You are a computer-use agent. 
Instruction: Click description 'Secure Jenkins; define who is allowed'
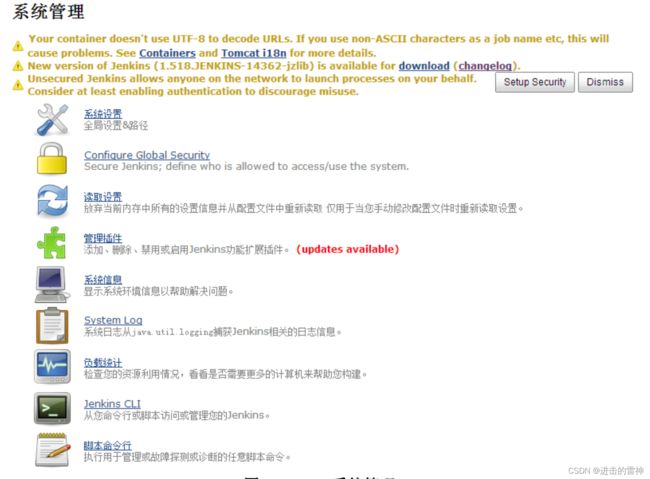246,166
